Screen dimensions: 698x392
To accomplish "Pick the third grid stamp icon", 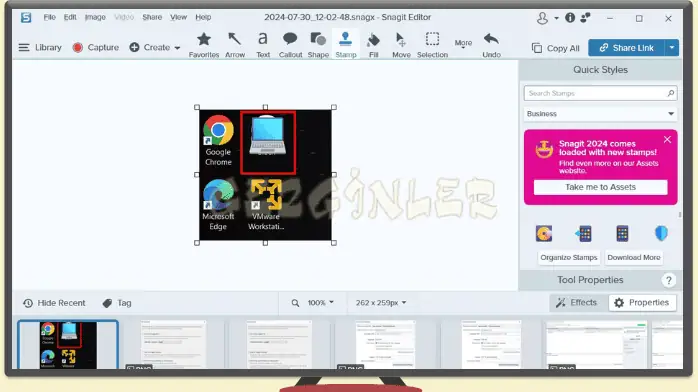I will pyautogui.click(x=622, y=234).
